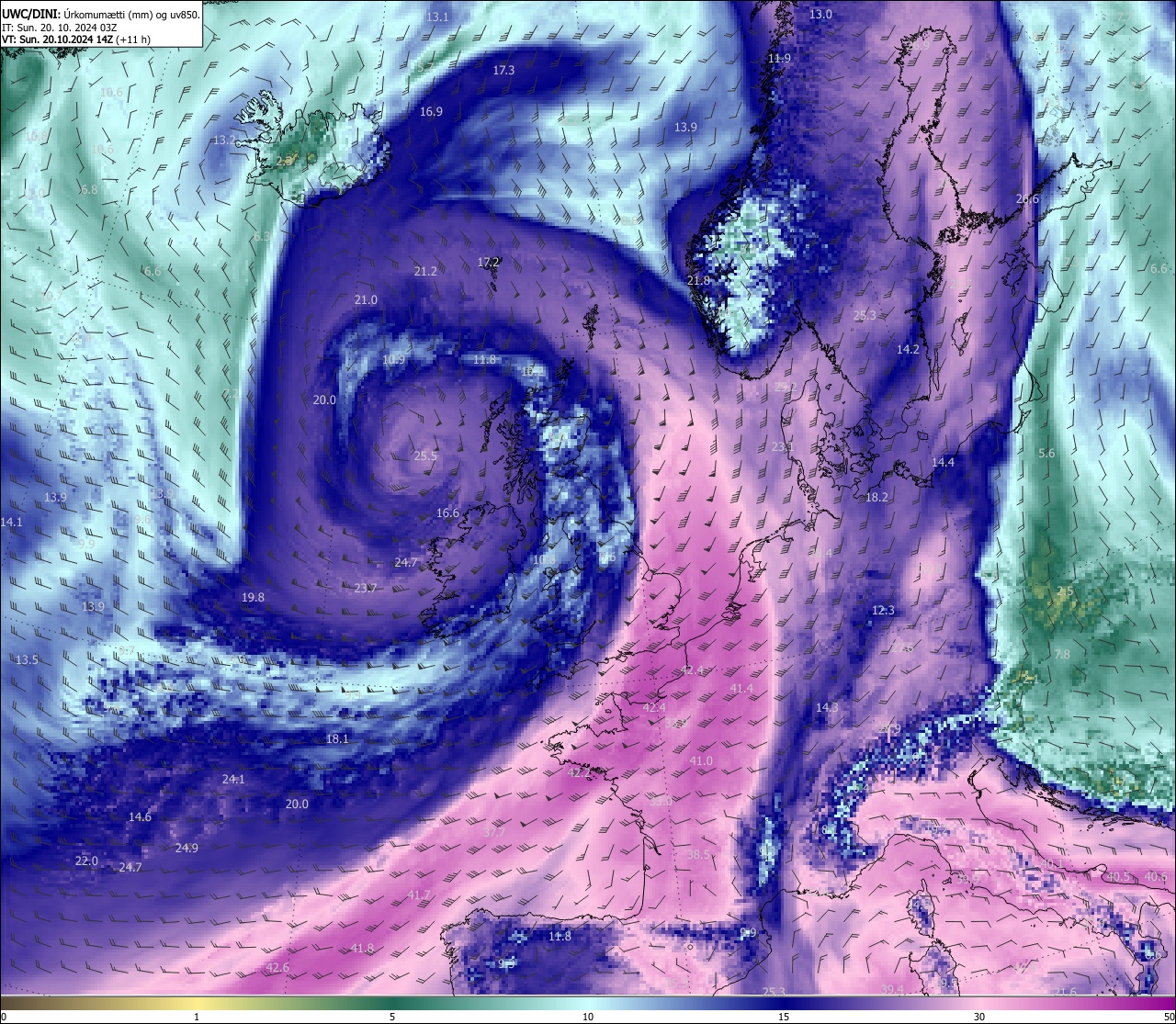Click the 13.2 value west of Iceland
The width and height of the screenshot is (1176, 1024).
click(x=224, y=140)
